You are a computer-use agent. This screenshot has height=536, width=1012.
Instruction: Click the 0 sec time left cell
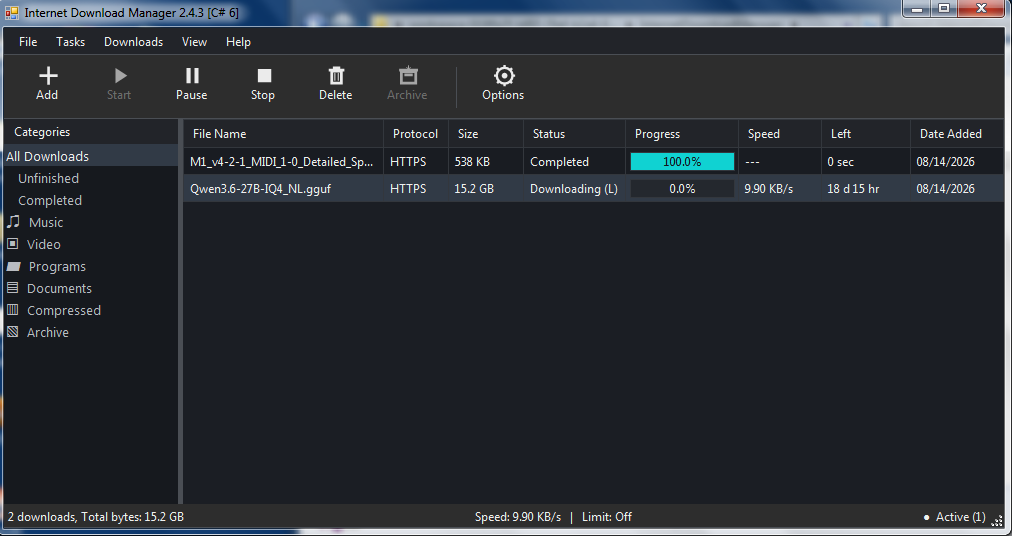tap(841, 162)
